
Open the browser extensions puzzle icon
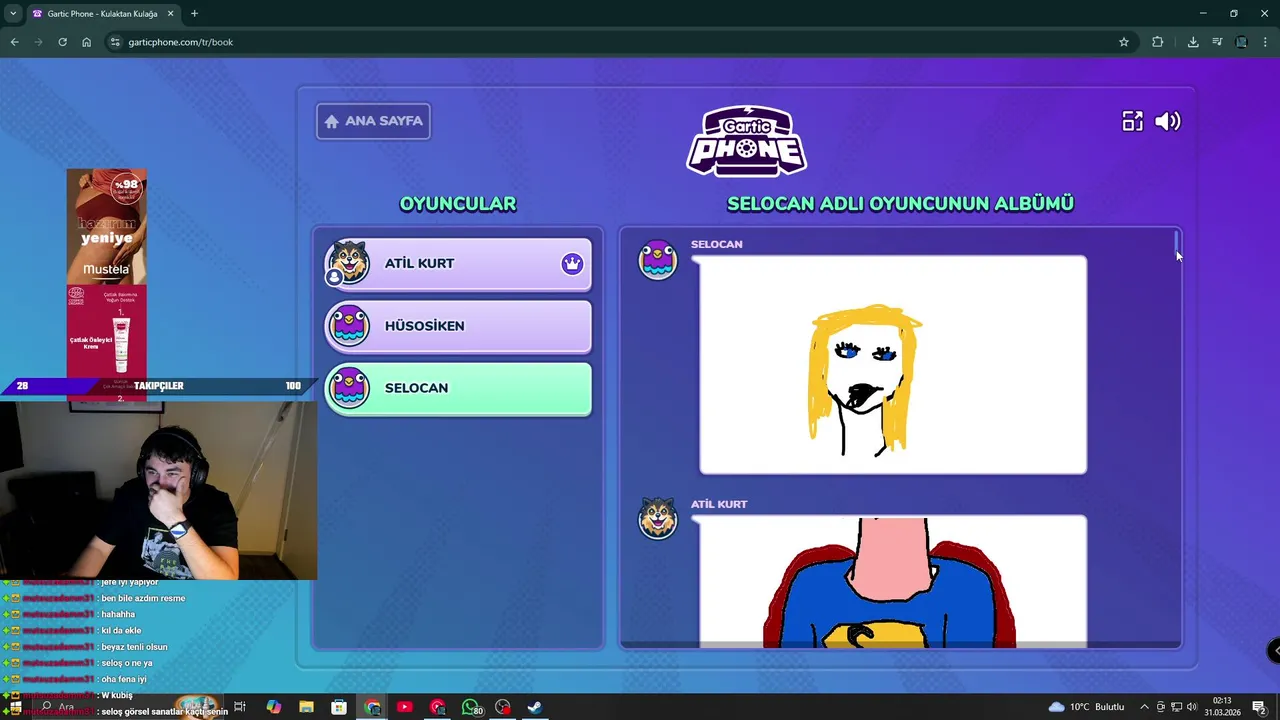pos(1157,42)
